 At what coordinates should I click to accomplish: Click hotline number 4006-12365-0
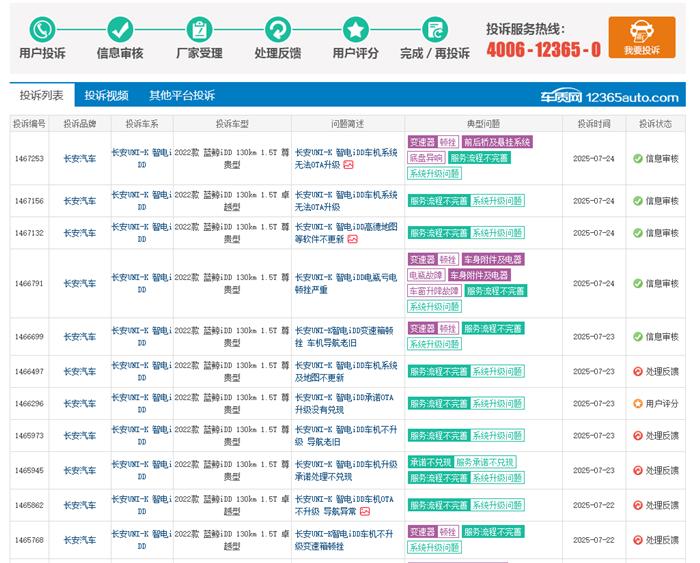[x=544, y=50]
